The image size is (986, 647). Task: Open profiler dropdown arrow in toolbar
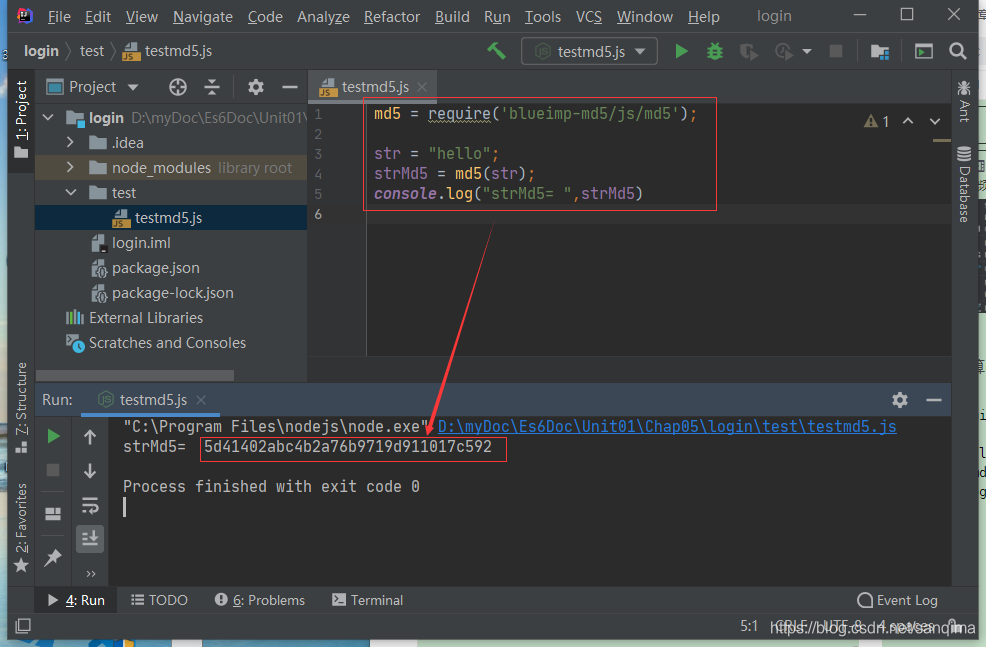(807, 52)
